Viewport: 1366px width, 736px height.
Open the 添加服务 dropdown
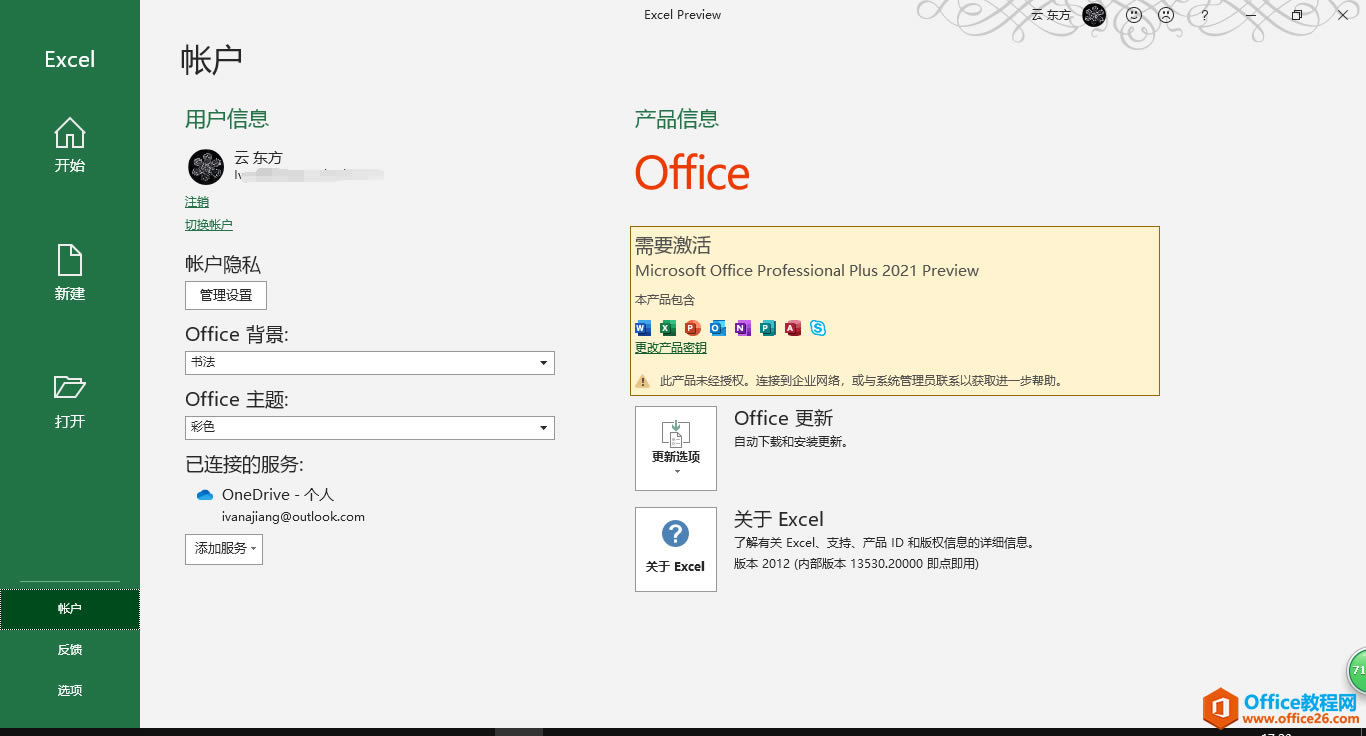pos(223,549)
